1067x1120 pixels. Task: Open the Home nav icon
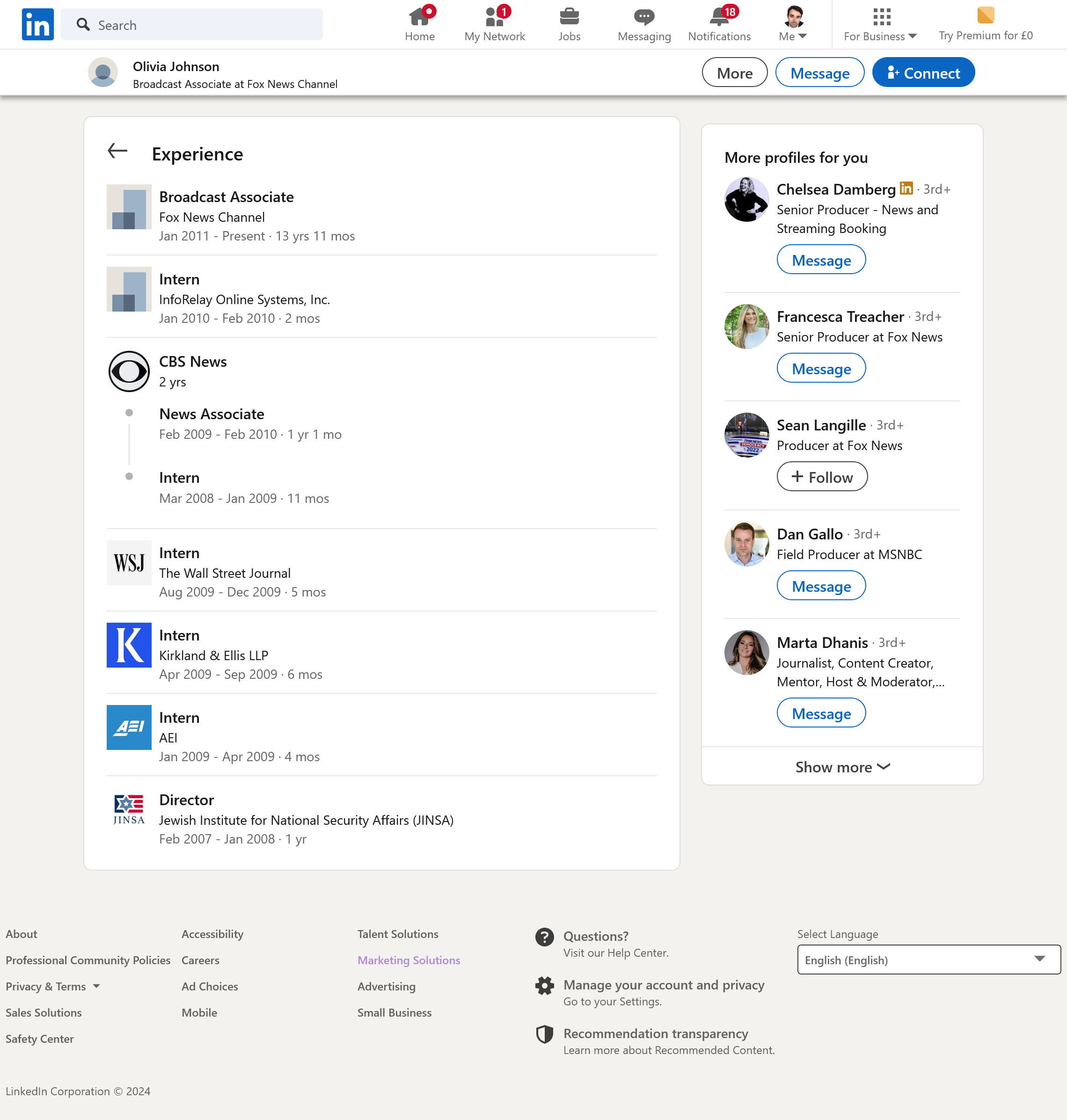pyautogui.click(x=420, y=16)
